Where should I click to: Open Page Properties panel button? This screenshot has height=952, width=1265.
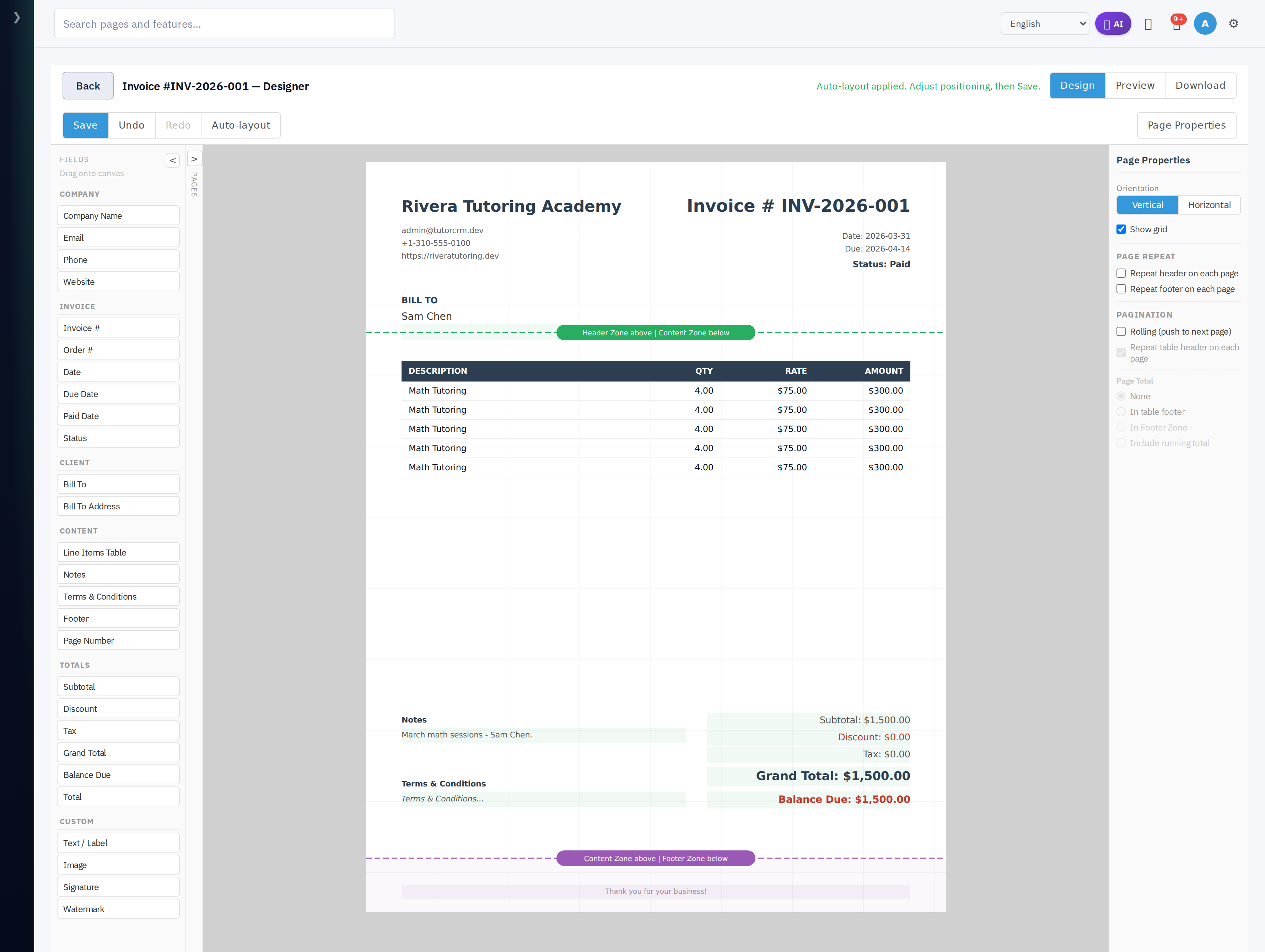(1186, 125)
